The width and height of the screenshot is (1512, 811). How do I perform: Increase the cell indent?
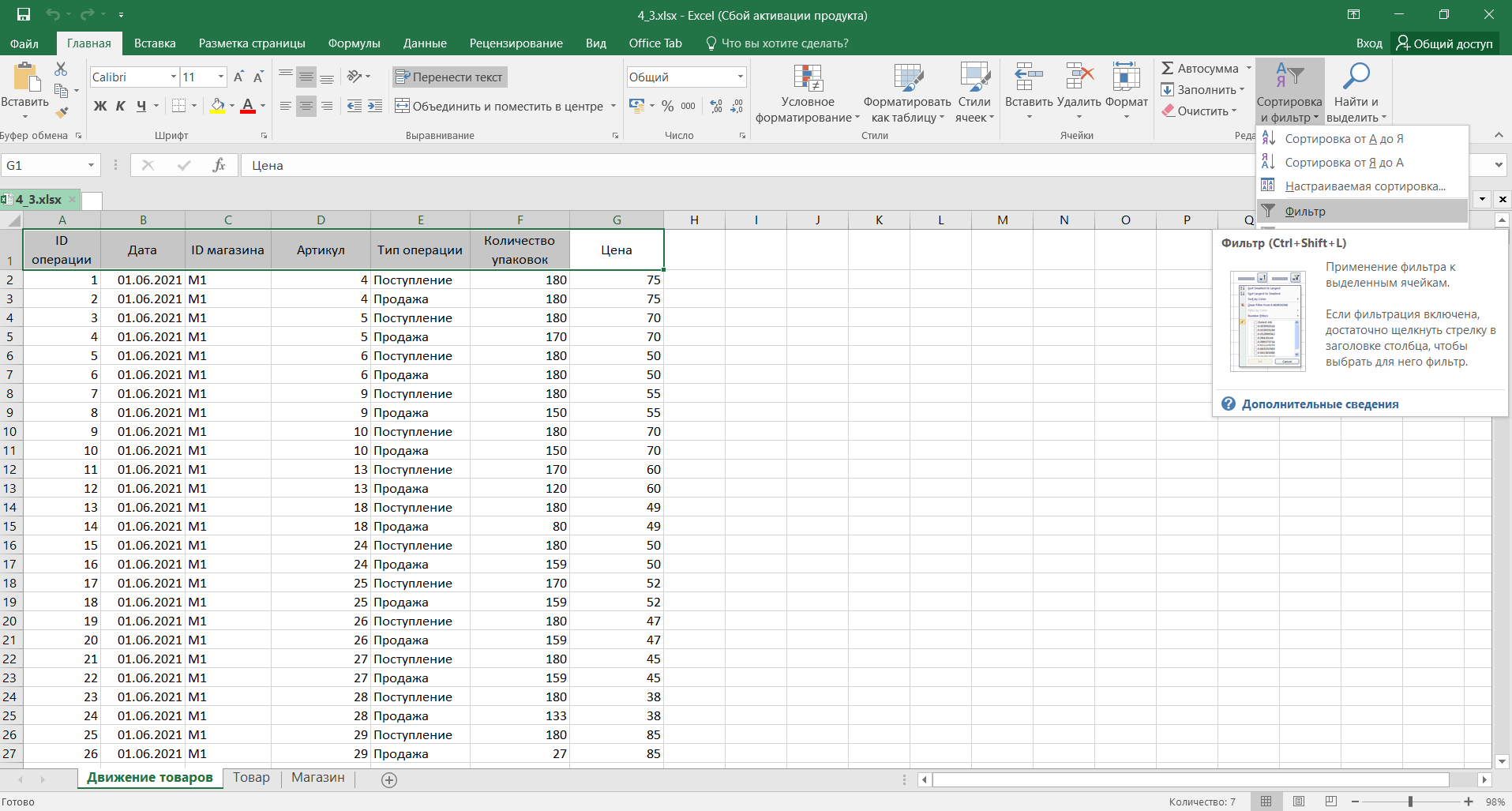coord(375,106)
